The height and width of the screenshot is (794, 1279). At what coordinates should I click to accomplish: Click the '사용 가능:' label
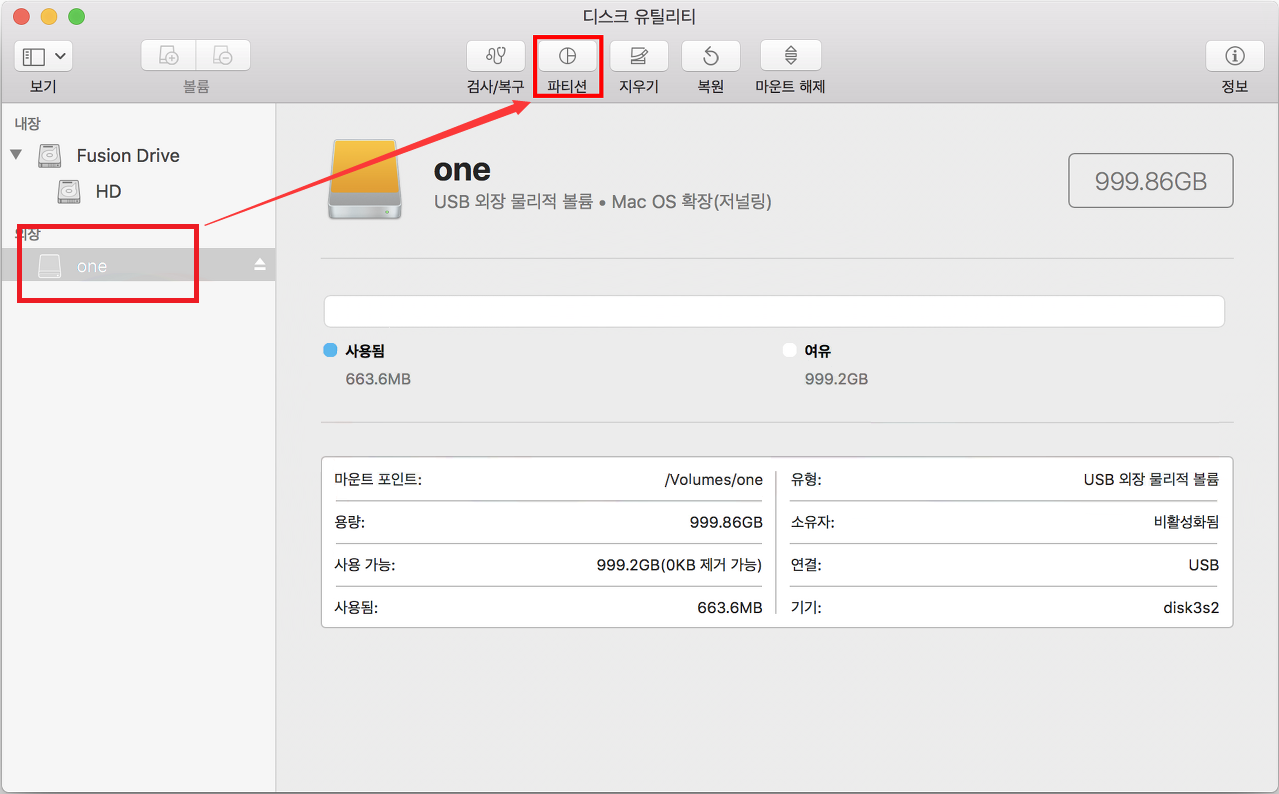pyautogui.click(x=365, y=565)
